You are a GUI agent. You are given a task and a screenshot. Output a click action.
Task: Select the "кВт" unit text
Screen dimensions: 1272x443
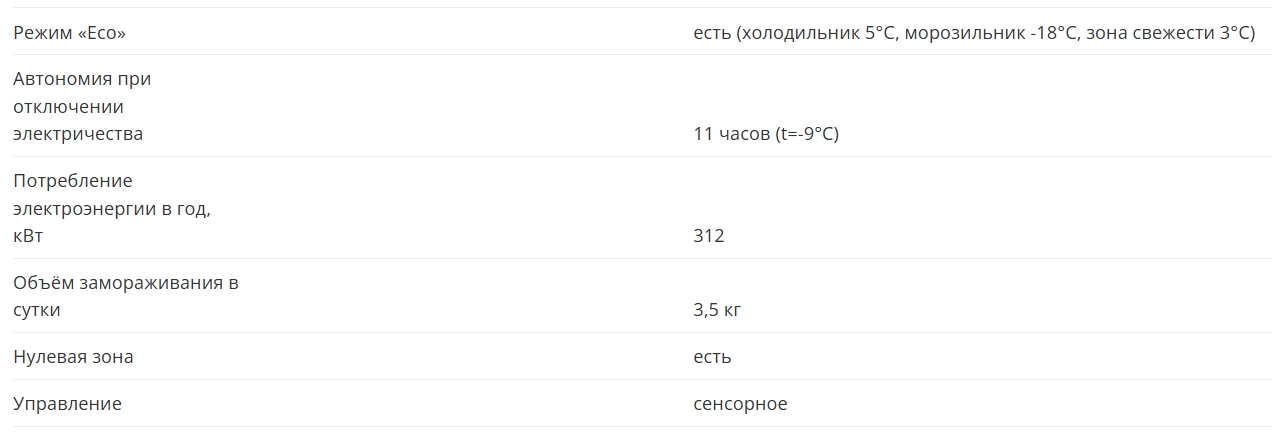click(x=29, y=236)
